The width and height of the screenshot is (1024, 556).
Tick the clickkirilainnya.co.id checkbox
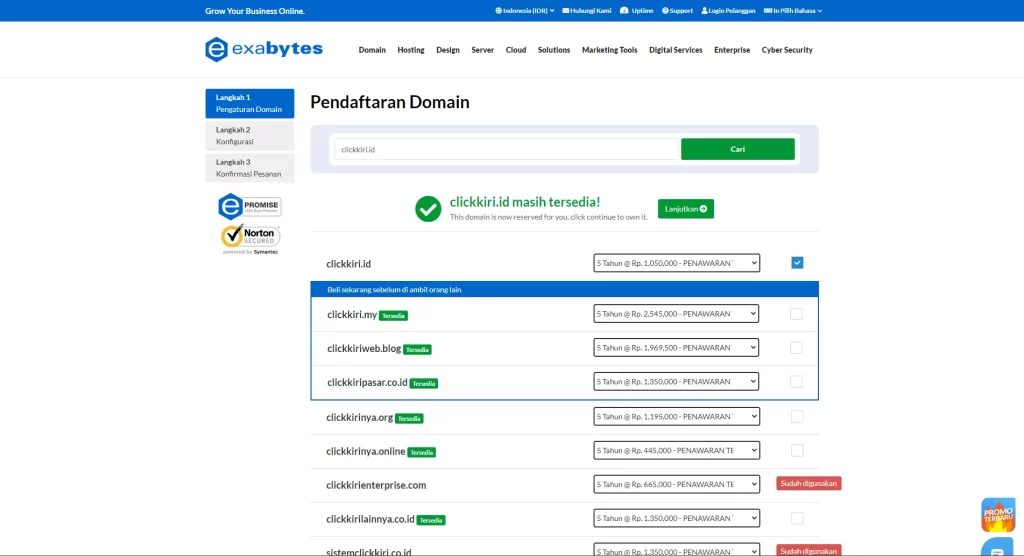tap(797, 518)
